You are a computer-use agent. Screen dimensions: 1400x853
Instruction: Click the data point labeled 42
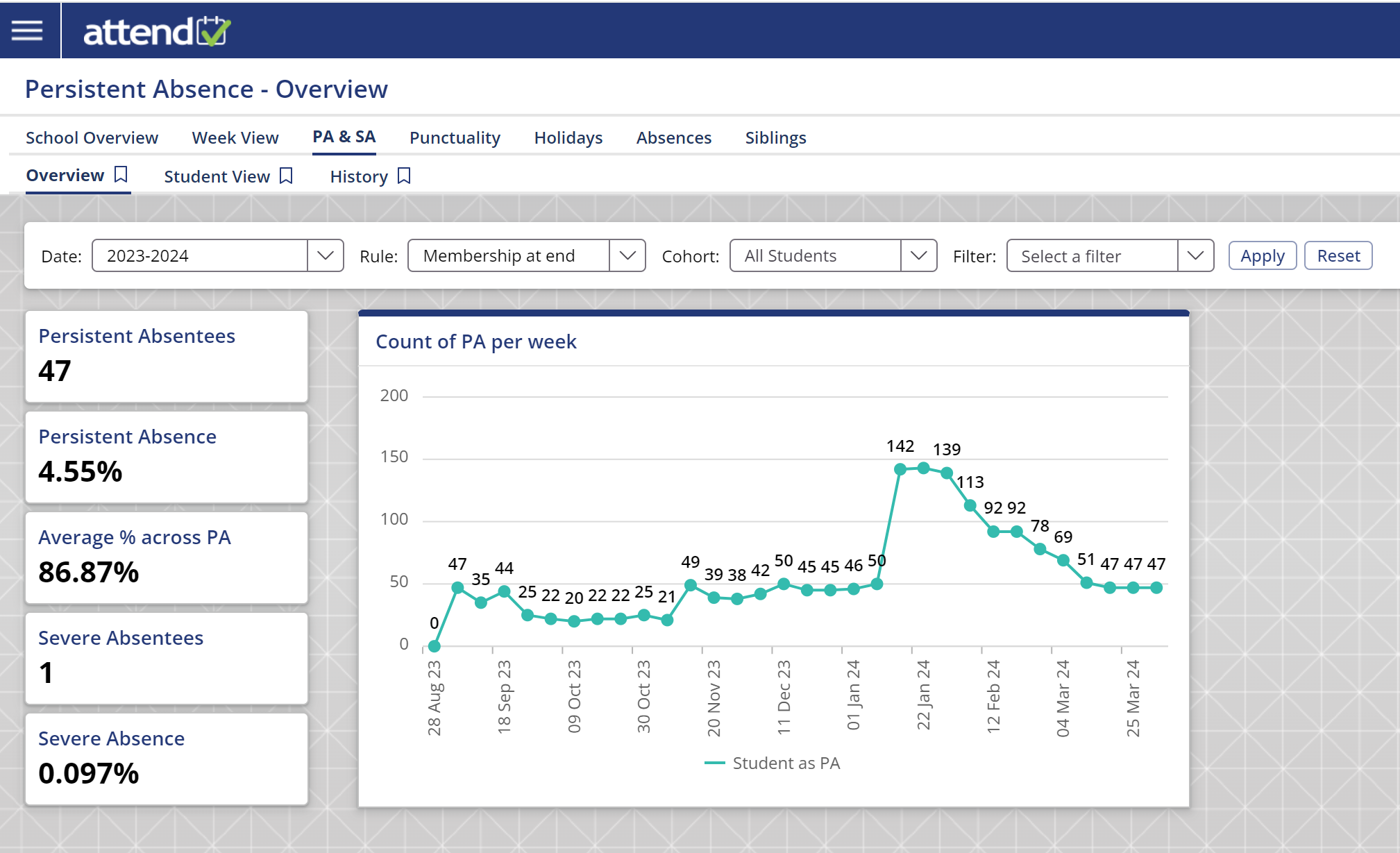tap(761, 594)
